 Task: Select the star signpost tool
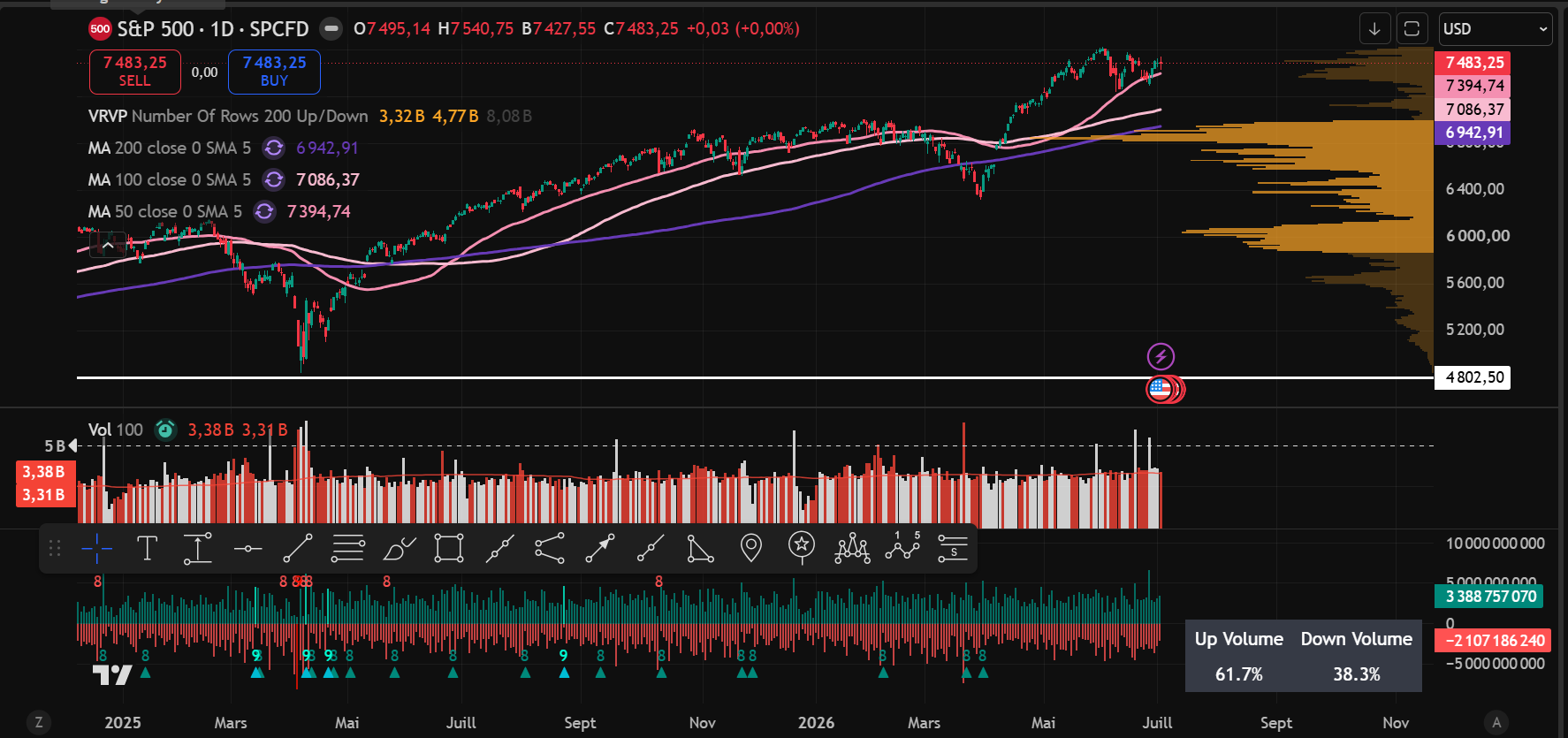(802, 547)
